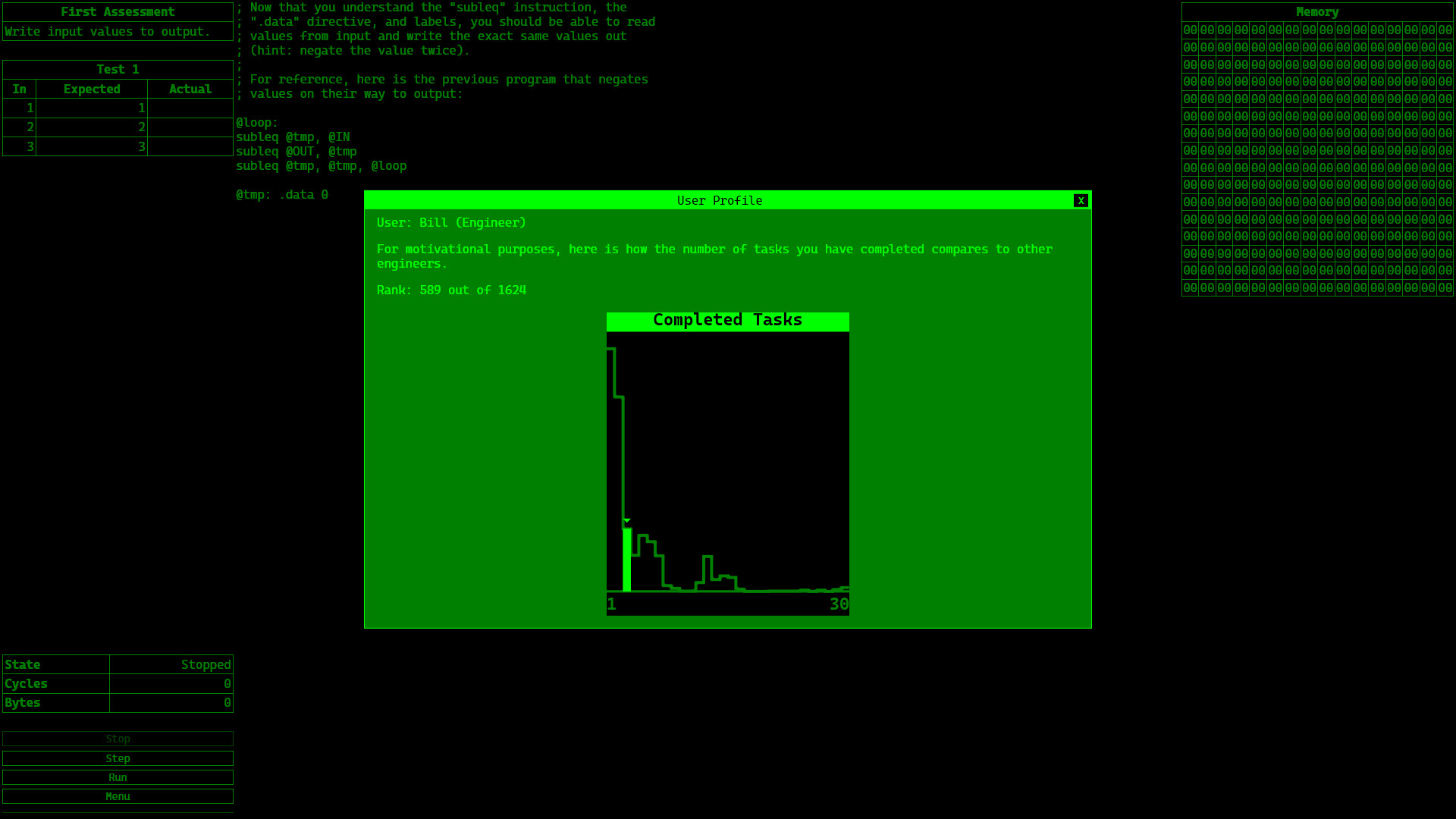Click the subleq @tmp, @IN code line
1456x819 pixels.
(x=294, y=136)
